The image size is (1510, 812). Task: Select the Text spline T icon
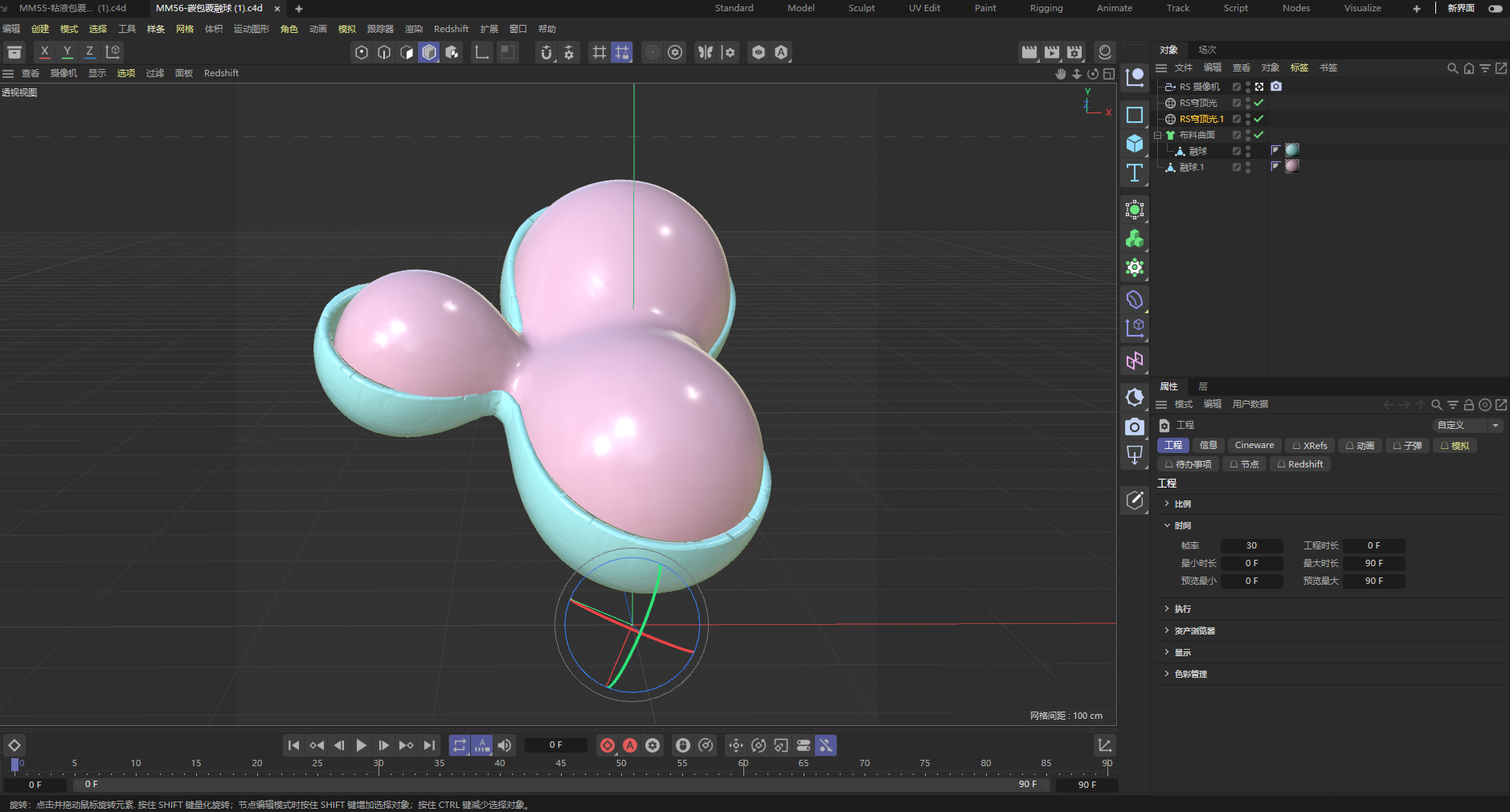(x=1135, y=173)
